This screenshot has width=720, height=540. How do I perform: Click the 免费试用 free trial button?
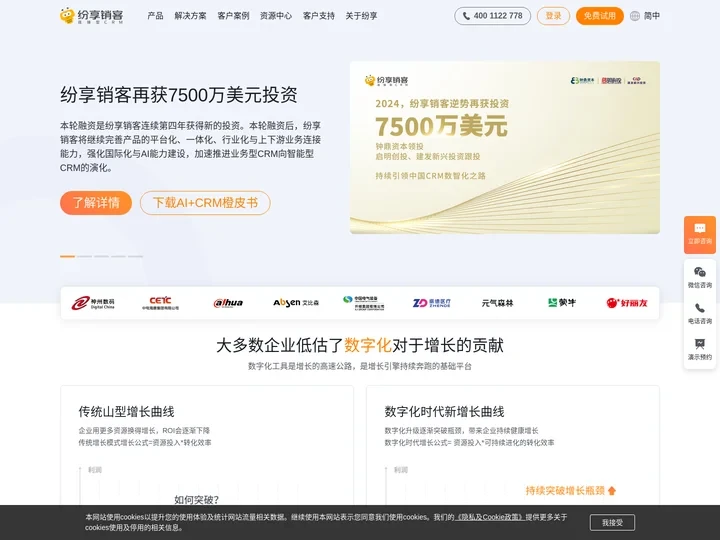600,16
